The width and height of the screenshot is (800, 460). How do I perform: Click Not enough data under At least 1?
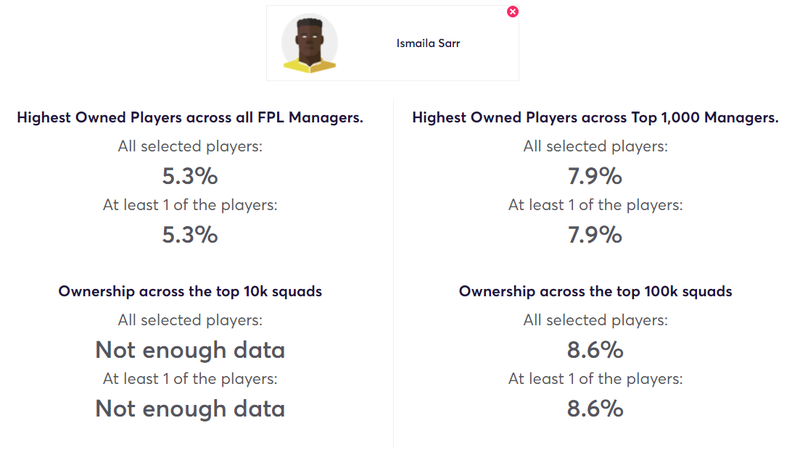(x=190, y=409)
